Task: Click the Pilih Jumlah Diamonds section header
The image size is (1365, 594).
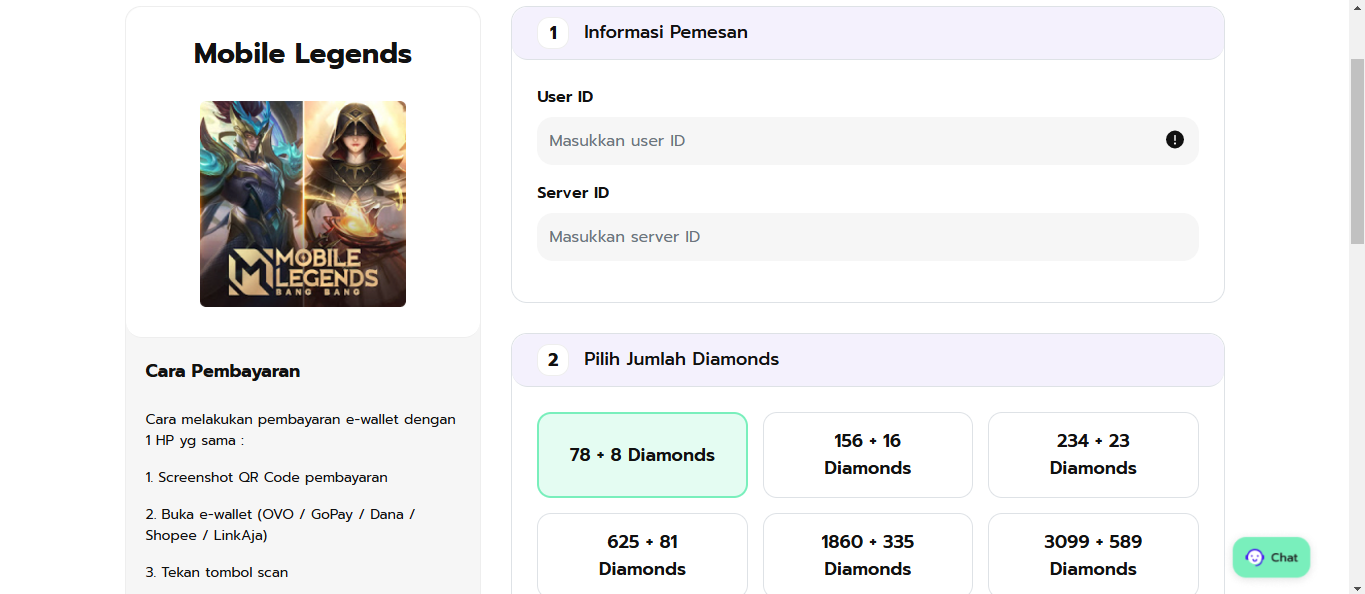Action: tap(868, 360)
